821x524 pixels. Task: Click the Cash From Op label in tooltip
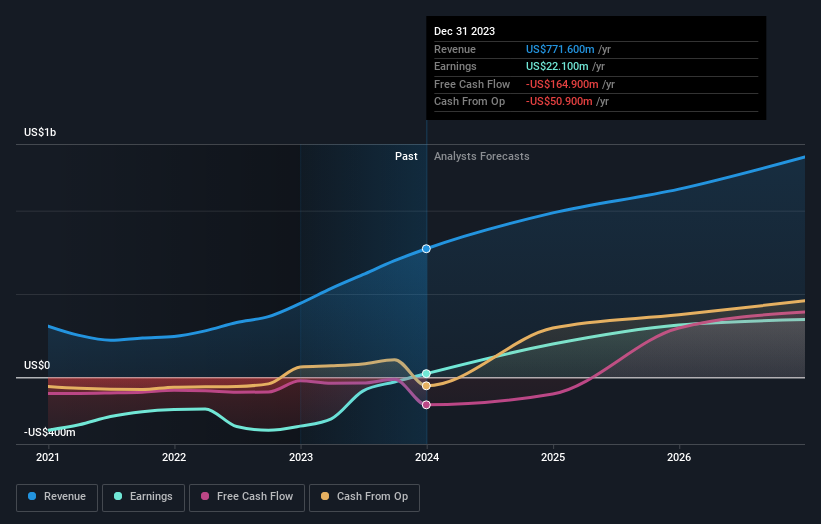tap(469, 102)
